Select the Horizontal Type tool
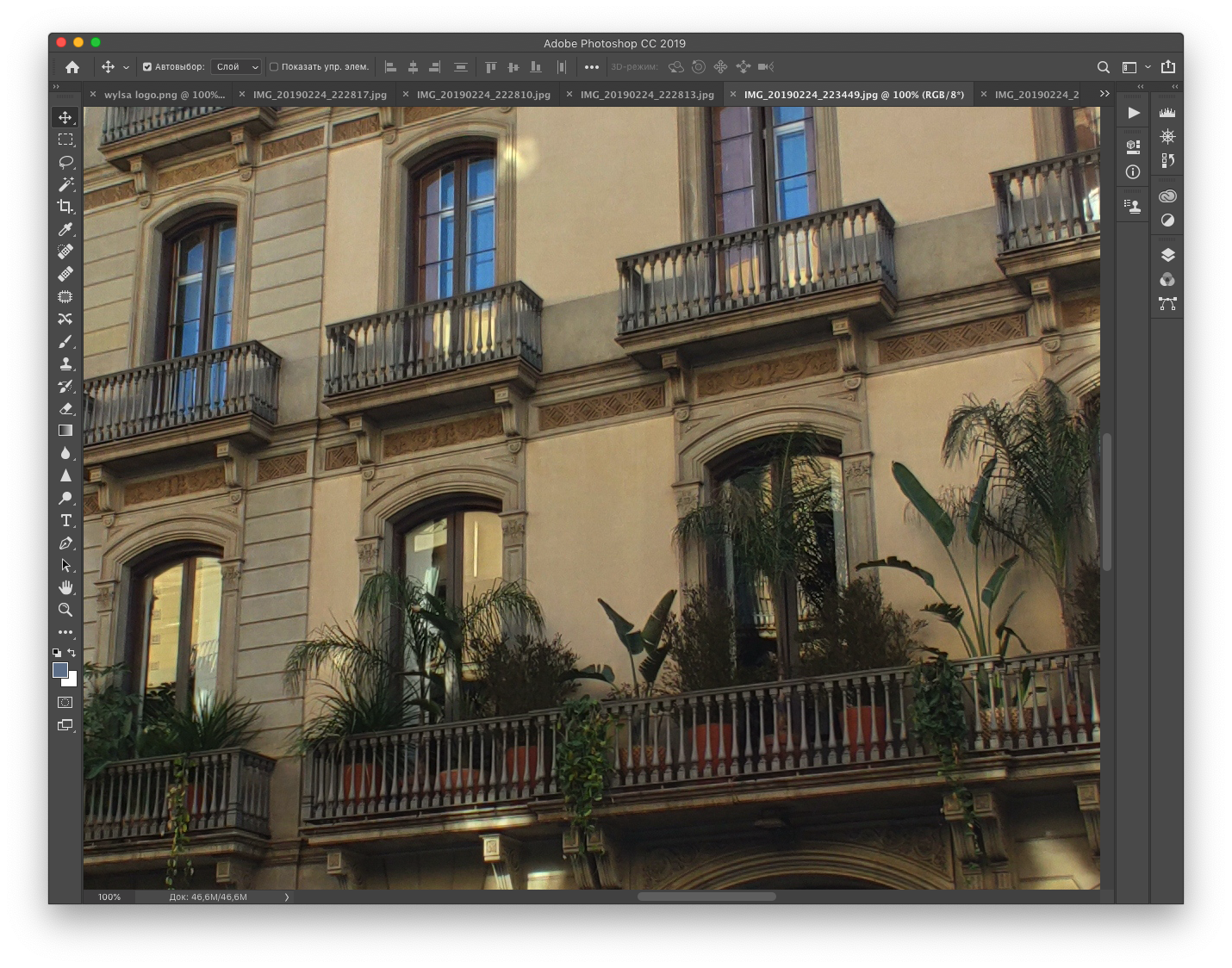1232x968 pixels. pos(65,520)
